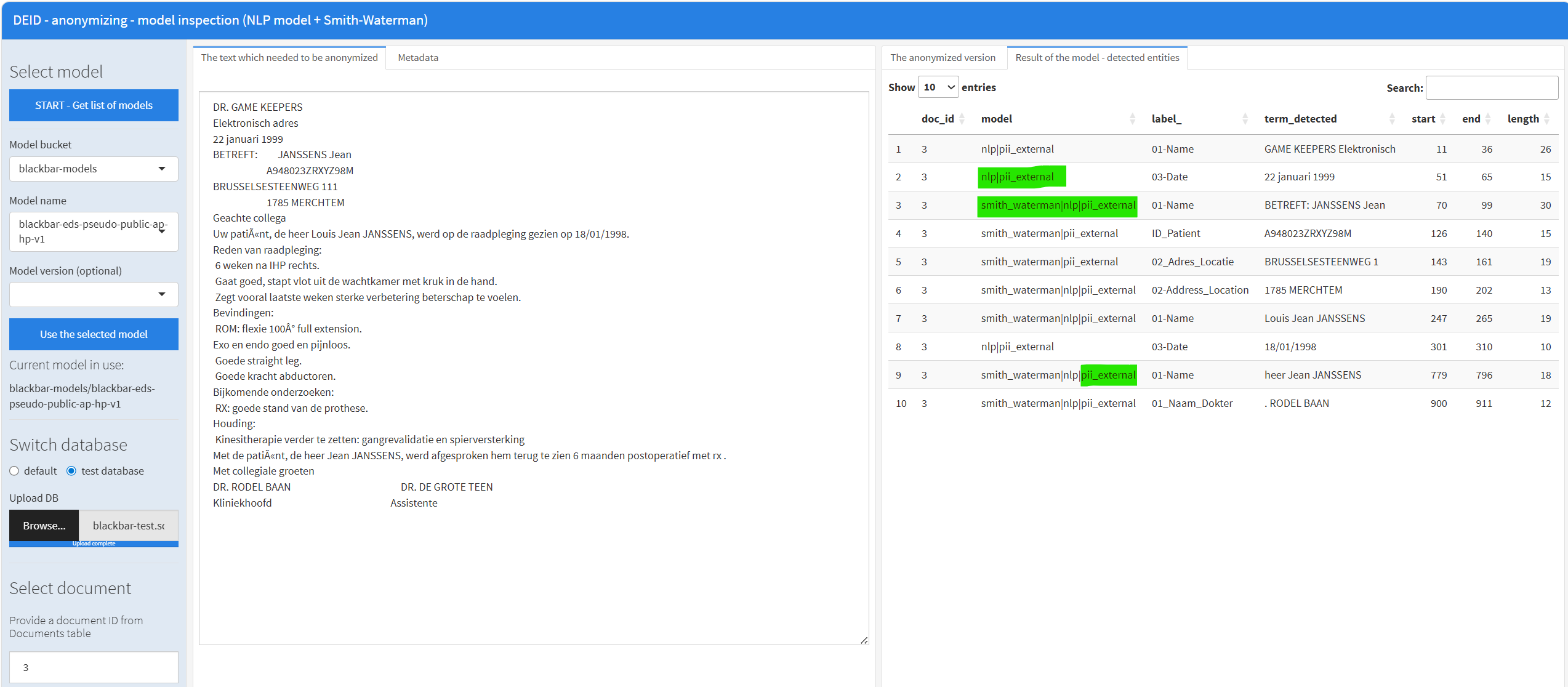Grab the text area resize handle
Image resolution: width=1568 pixels, height=687 pixels.
pyautogui.click(x=864, y=640)
